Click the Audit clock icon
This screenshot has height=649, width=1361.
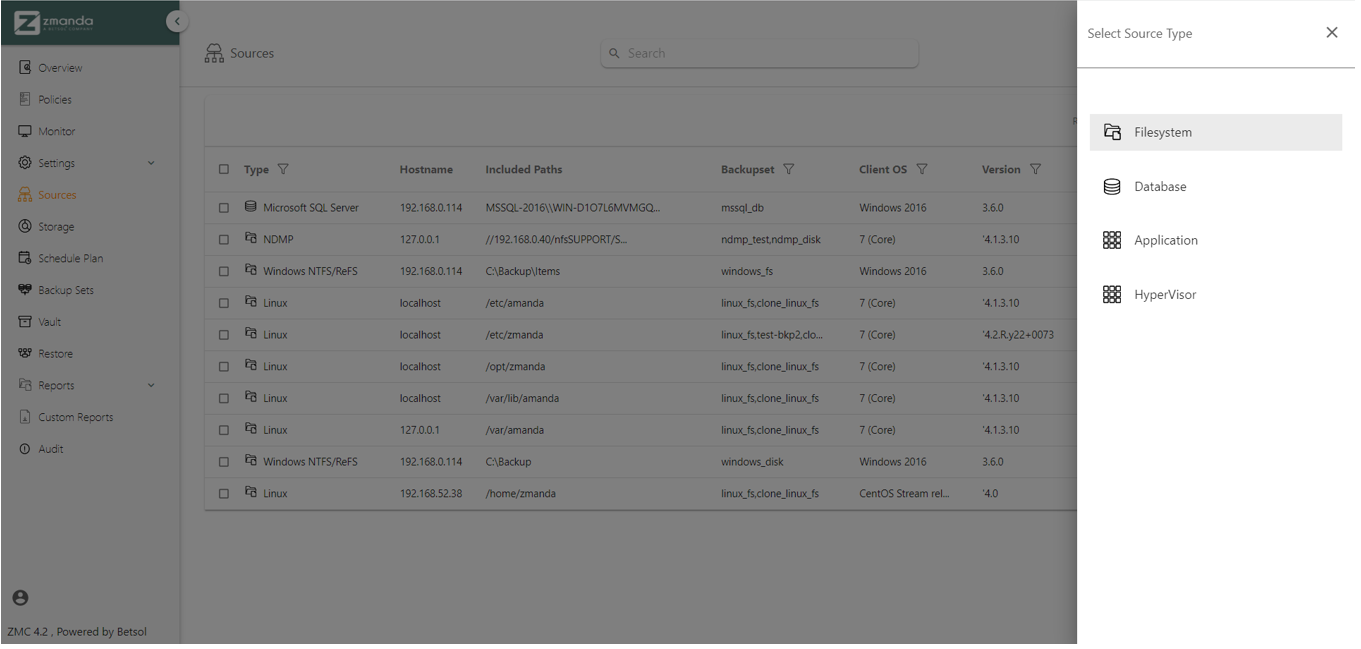[25, 449]
